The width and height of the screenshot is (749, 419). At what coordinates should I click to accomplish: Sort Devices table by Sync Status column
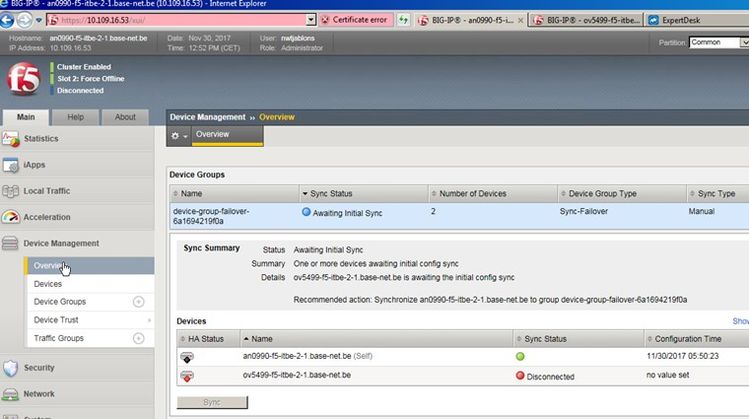(578, 339)
